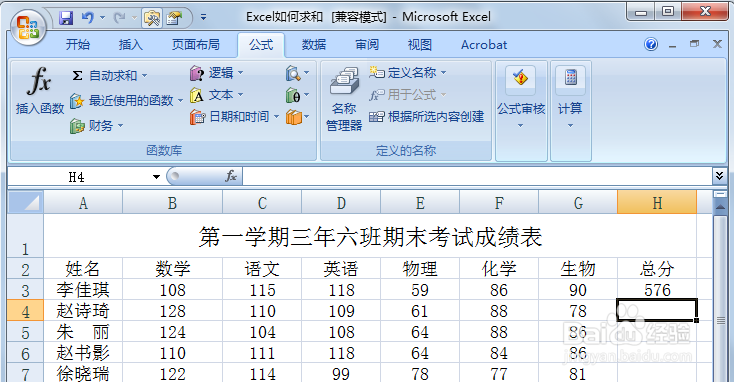Switch to the 开始 Home tab
The width and height of the screenshot is (734, 382).
[78, 44]
